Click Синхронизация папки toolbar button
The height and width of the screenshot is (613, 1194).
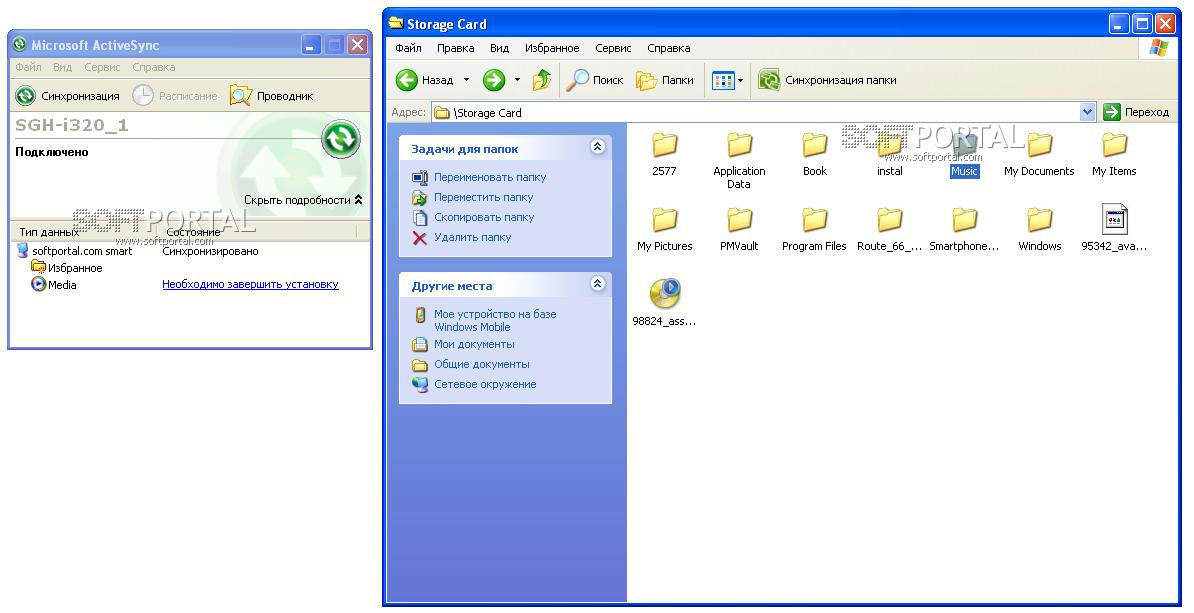pos(828,80)
